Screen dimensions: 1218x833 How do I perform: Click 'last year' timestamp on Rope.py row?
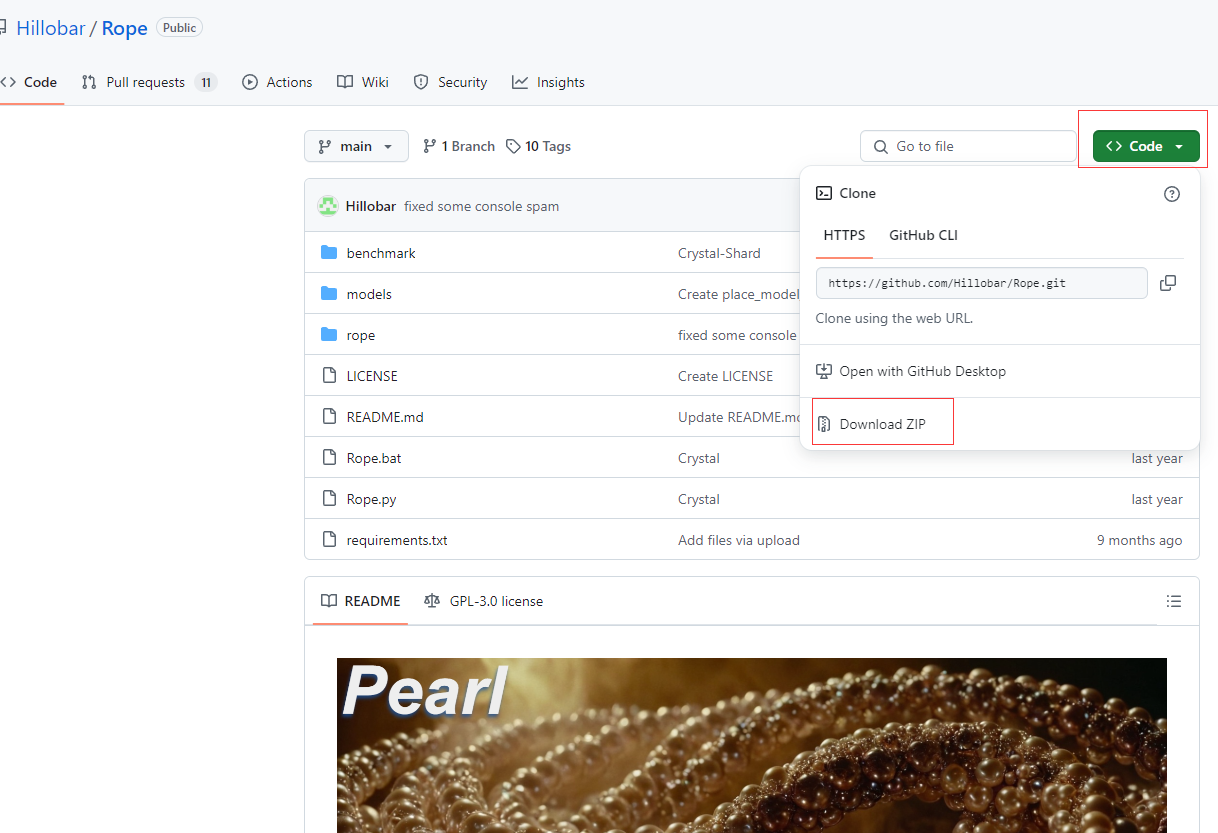coord(1157,499)
